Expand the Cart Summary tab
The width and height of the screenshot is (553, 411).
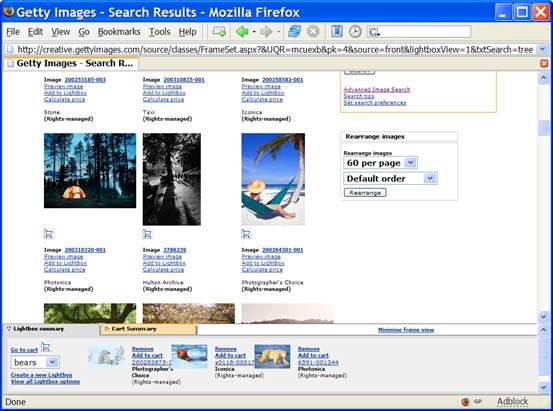point(148,329)
